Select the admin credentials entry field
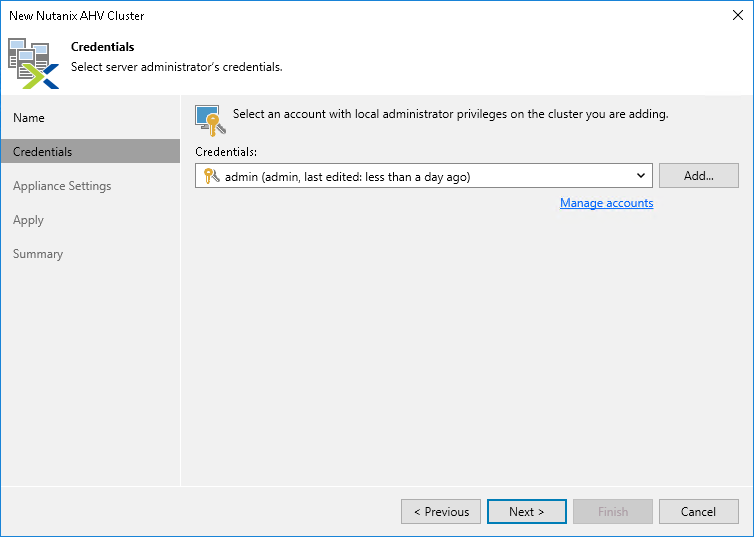Viewport: 754px width, 537px height. (424, 175)
